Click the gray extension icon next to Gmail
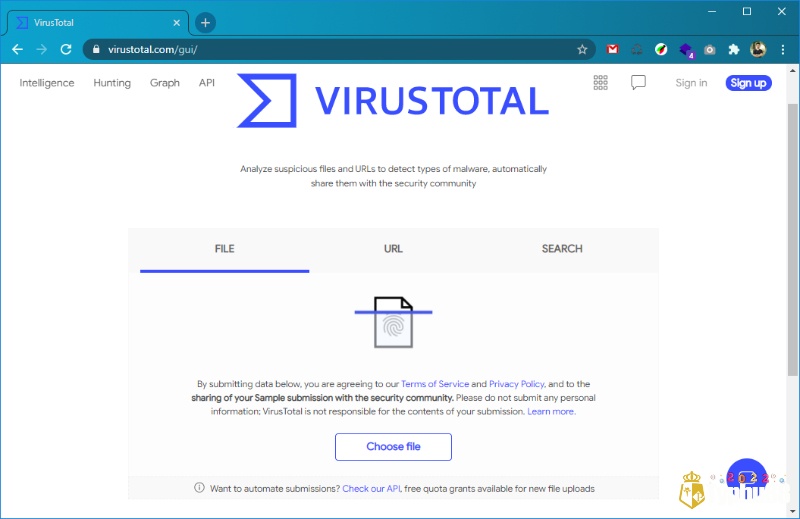 (637, 50)
